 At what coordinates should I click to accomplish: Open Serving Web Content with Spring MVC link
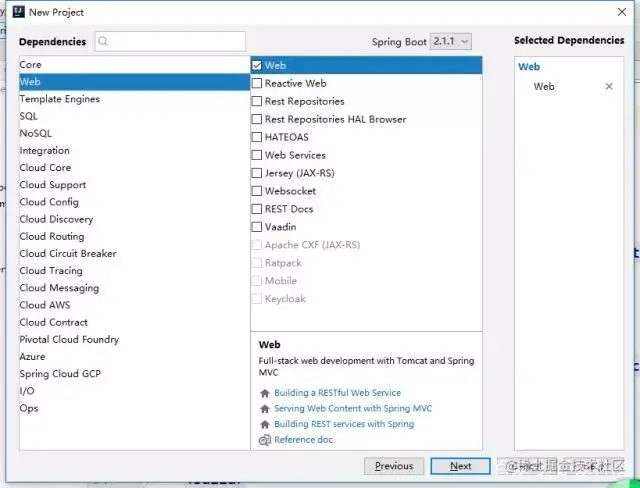pos(353,408)
